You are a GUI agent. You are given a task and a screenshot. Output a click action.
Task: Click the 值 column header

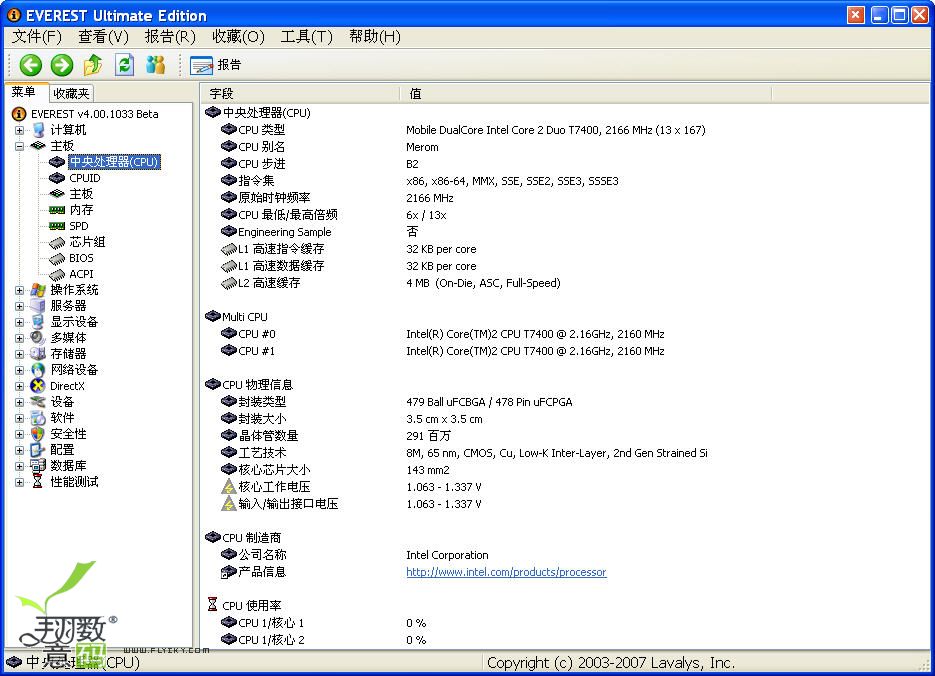coord(586,94)
